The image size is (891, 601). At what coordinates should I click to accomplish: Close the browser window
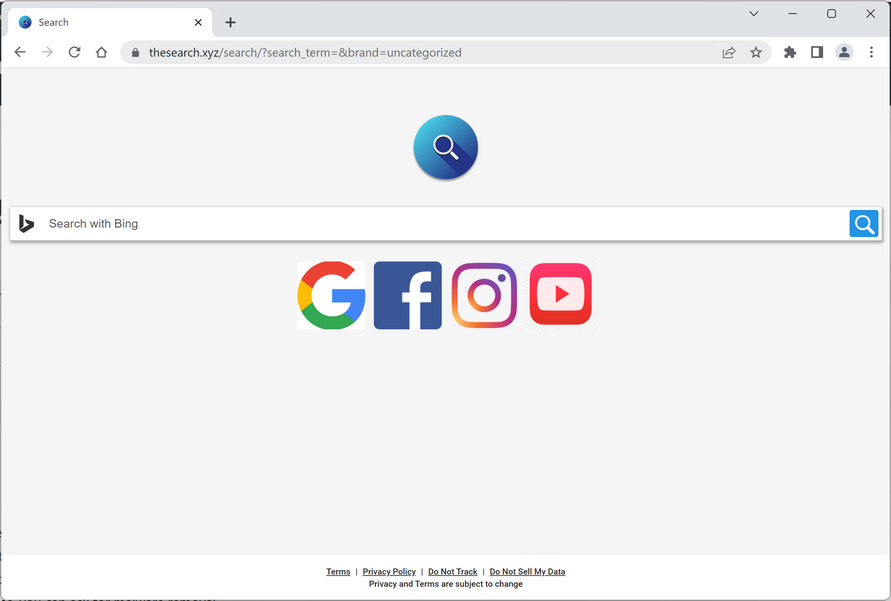point(870,14)
